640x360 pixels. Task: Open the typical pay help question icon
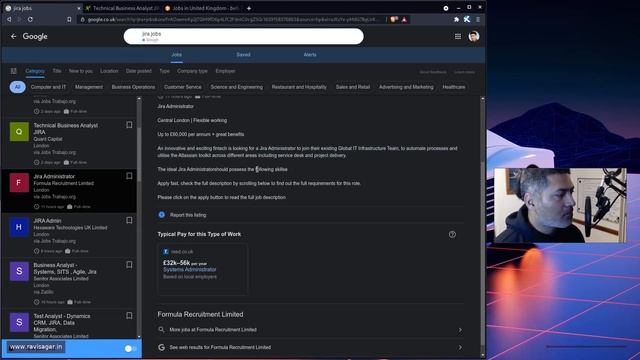pyautogui.click(x=452, y=234)
